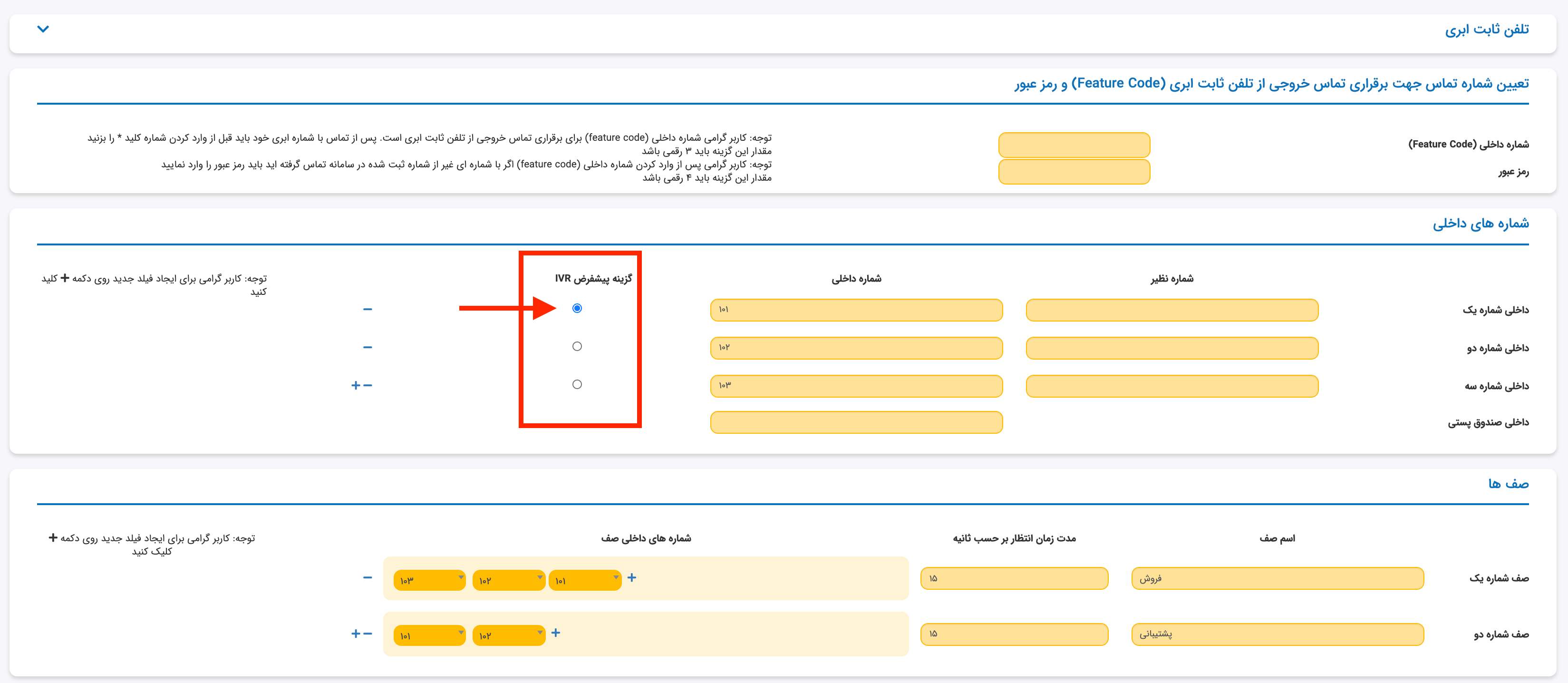Open the 103 dropdown in صف شماره یک
The height and width of the screenshot is (683, 1568).
[x=430, y=580]
